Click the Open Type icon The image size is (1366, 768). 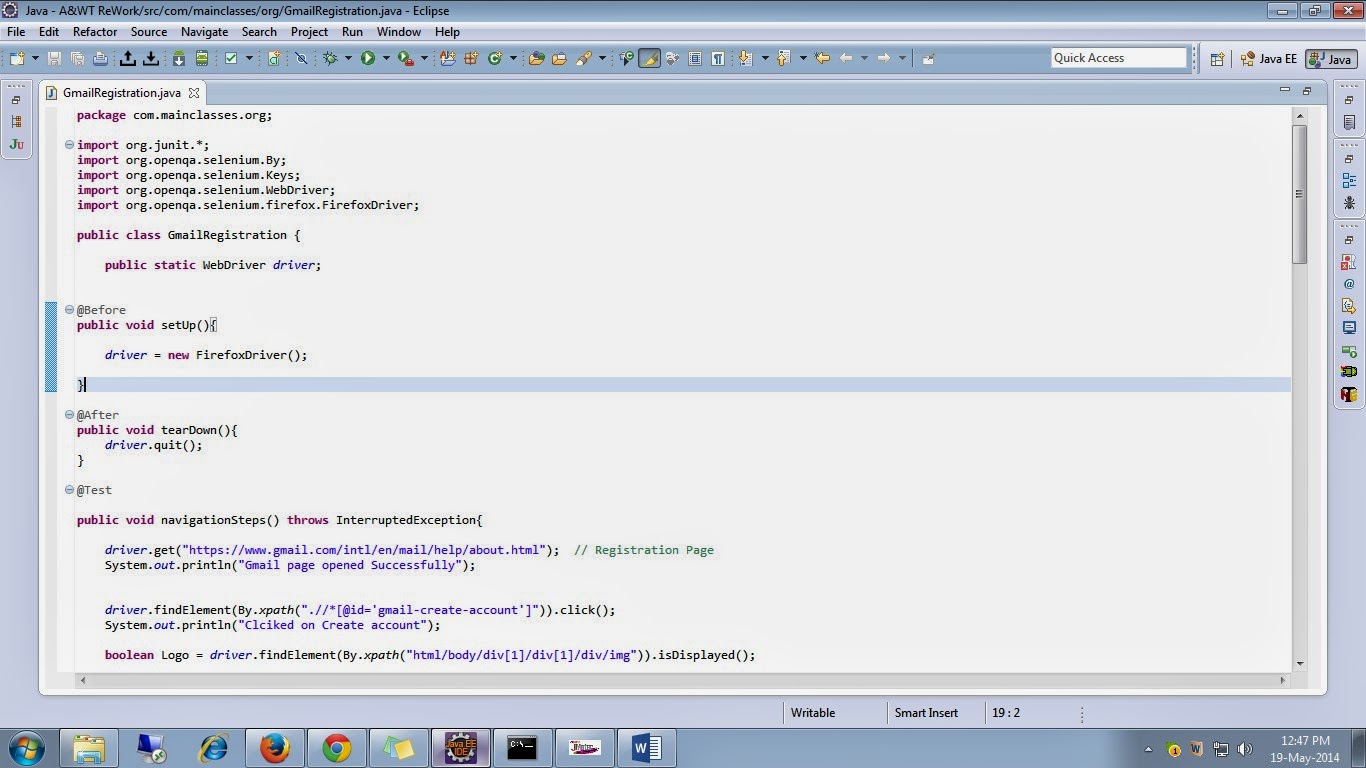pos(536,59)
